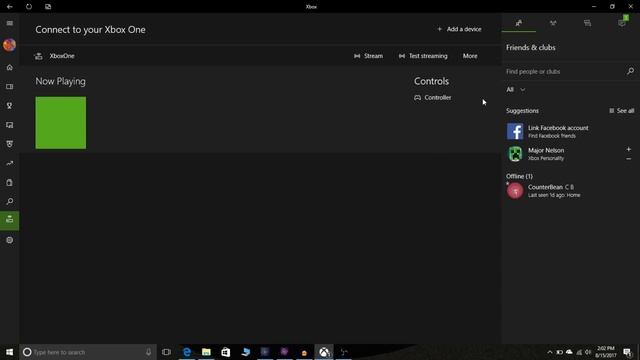Screen dimensions: 640x360
Task: Click the Cortana microphone icon
Action: 149,352
